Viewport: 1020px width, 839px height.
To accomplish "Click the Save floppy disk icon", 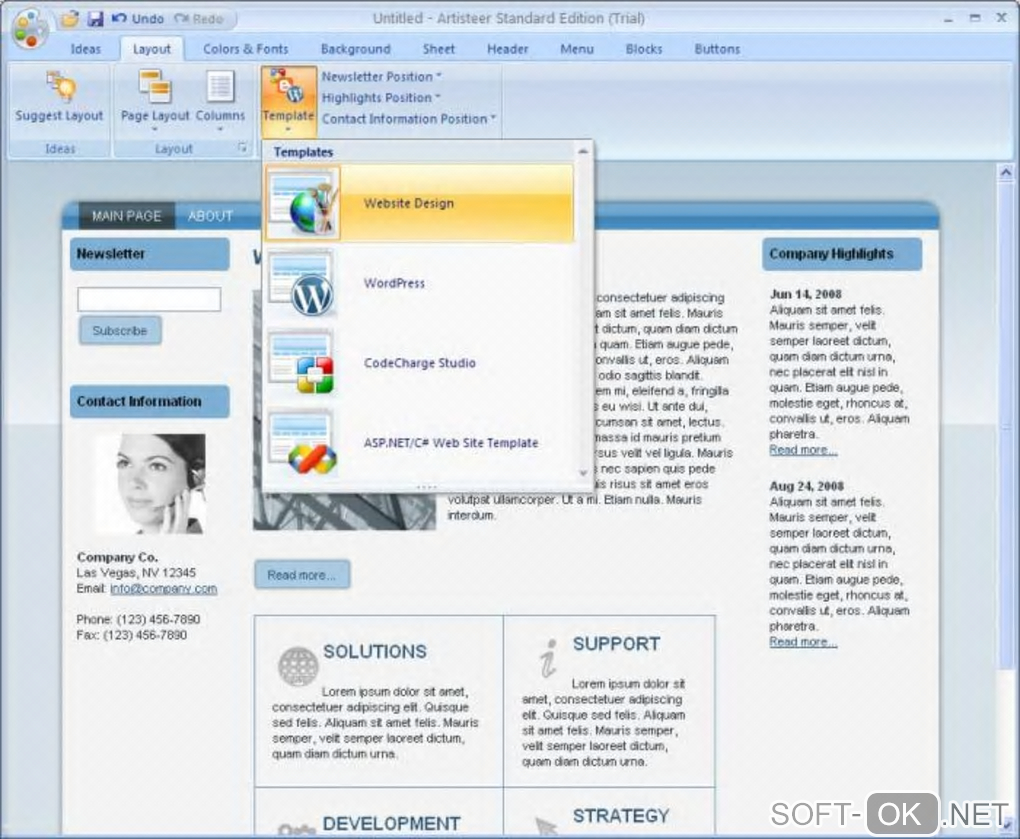I will (x=95, y=19).
